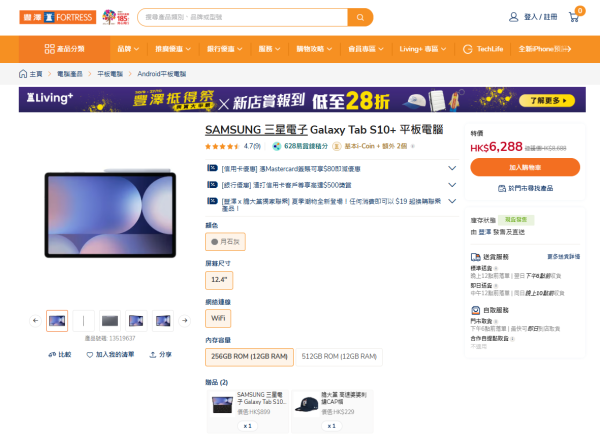
Task: Click the user account icon
Action: click(x=513, y=17)
